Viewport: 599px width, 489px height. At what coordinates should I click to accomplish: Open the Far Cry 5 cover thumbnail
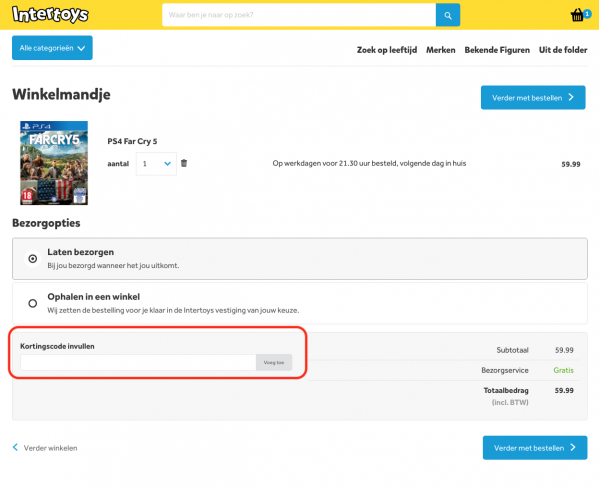[54, 163]
